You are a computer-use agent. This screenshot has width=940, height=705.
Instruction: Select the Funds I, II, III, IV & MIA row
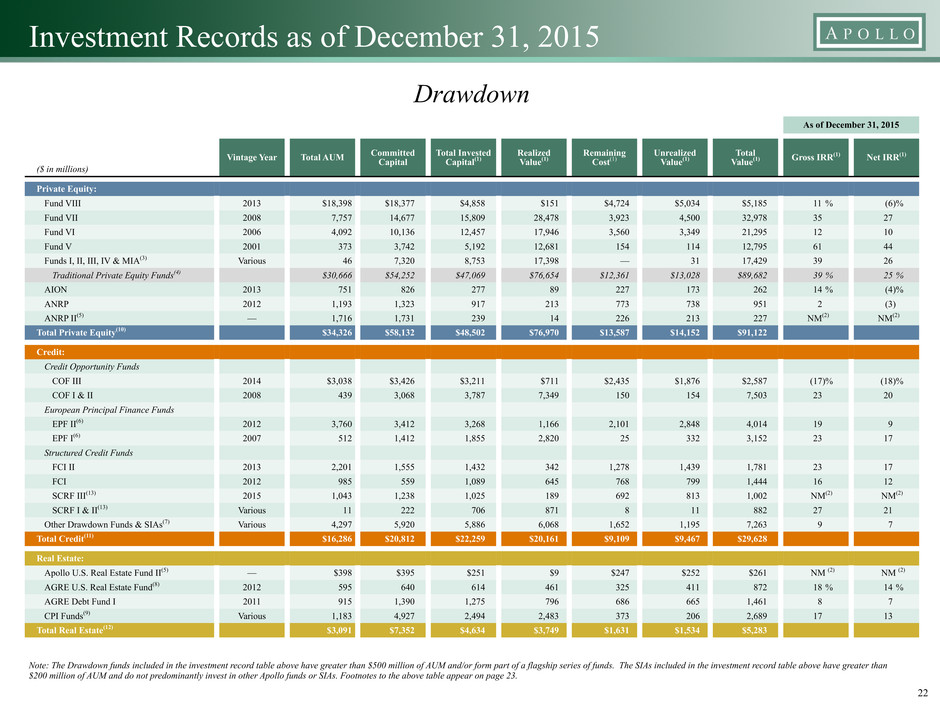pos(471,261)
